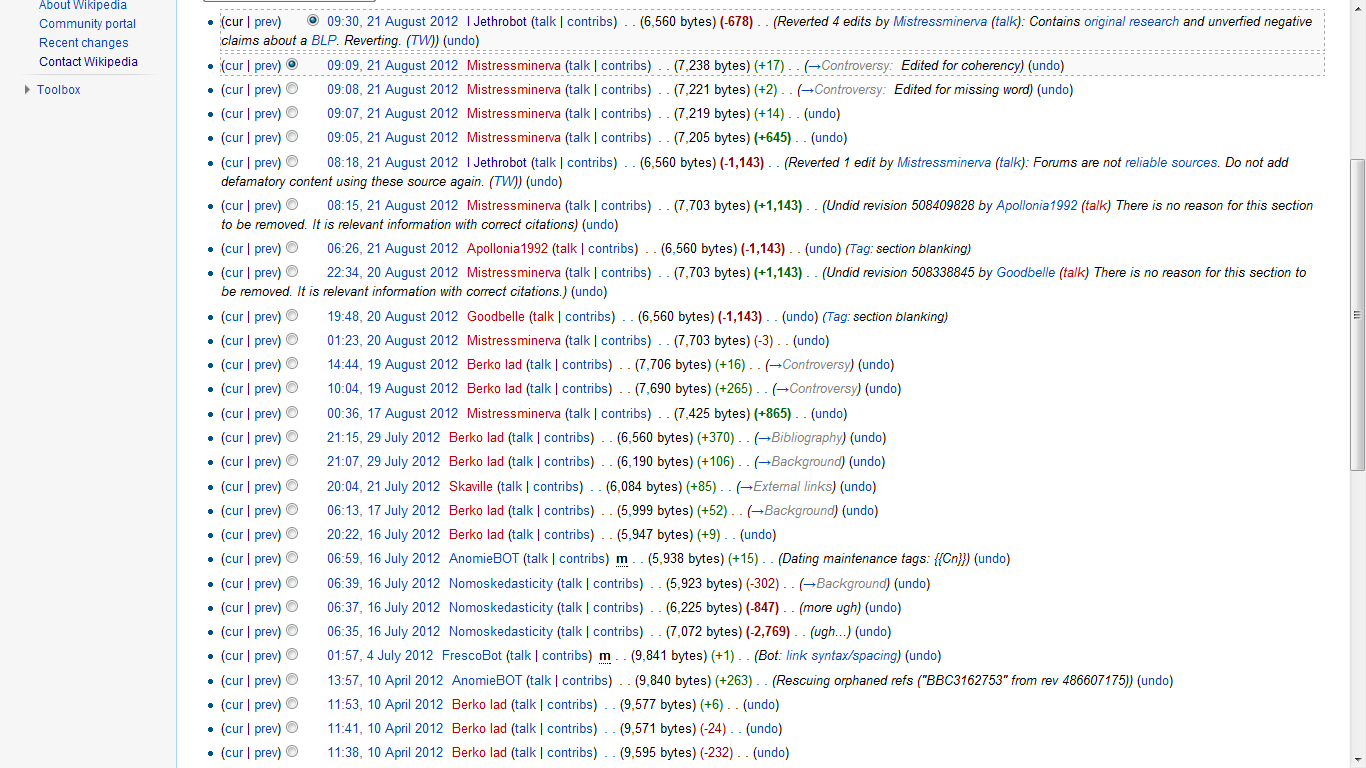Undo the 06:26, 21 August section blanking edit
This screenshot has height=768, width=1366.
point(821,248)
